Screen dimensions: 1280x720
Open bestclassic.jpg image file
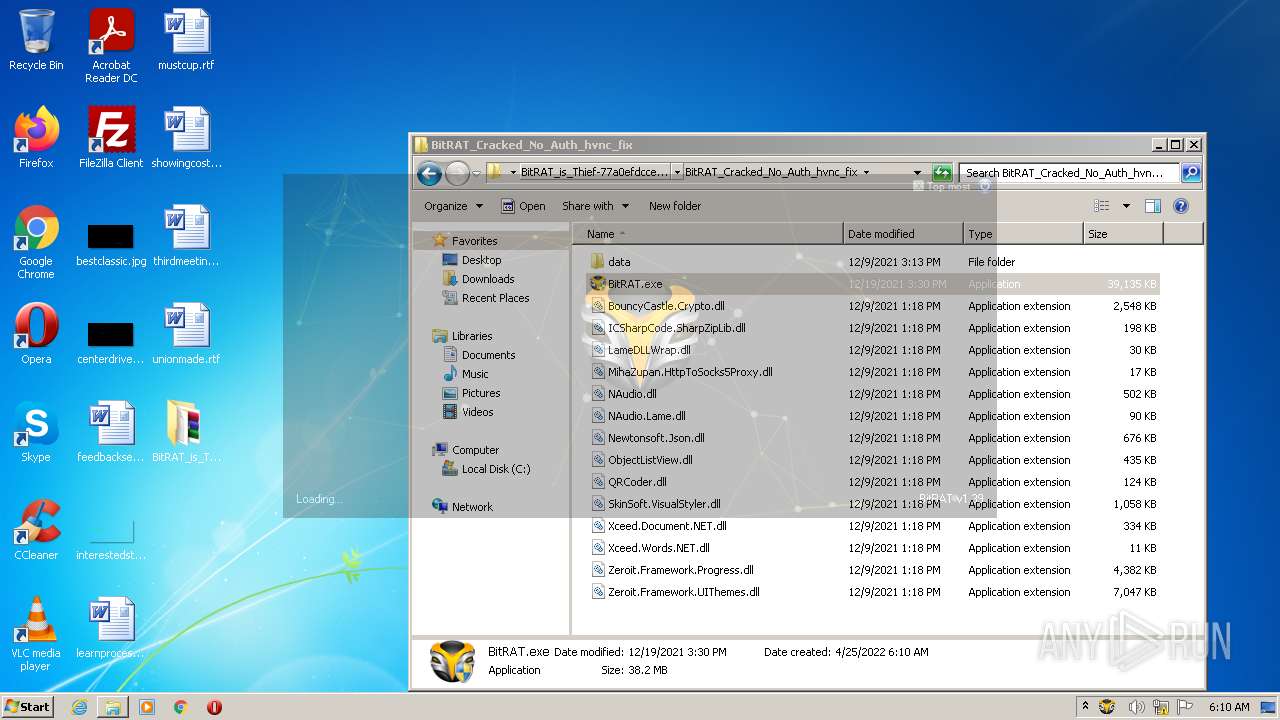click(111, 245)
